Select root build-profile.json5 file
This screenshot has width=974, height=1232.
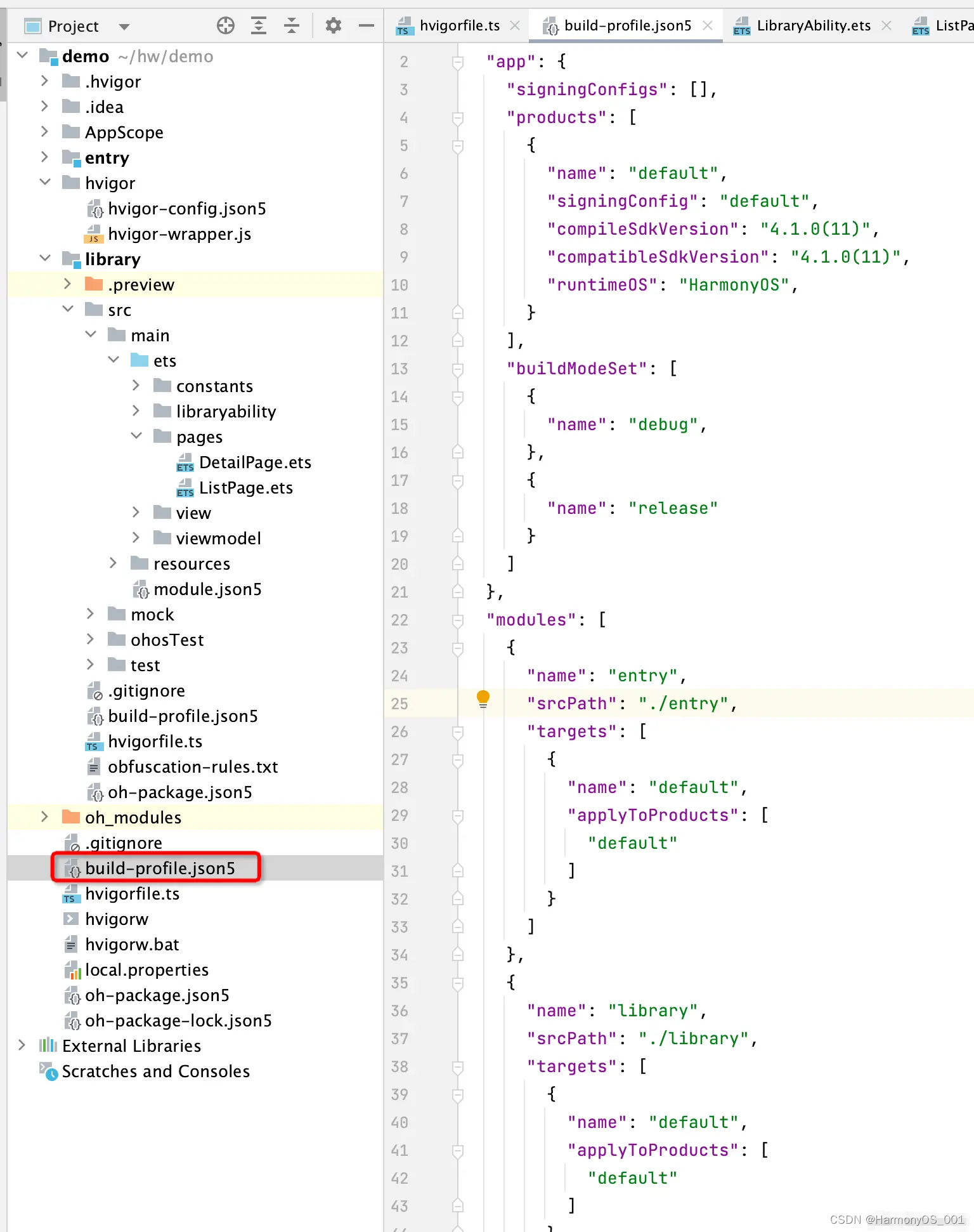[160, 868]
